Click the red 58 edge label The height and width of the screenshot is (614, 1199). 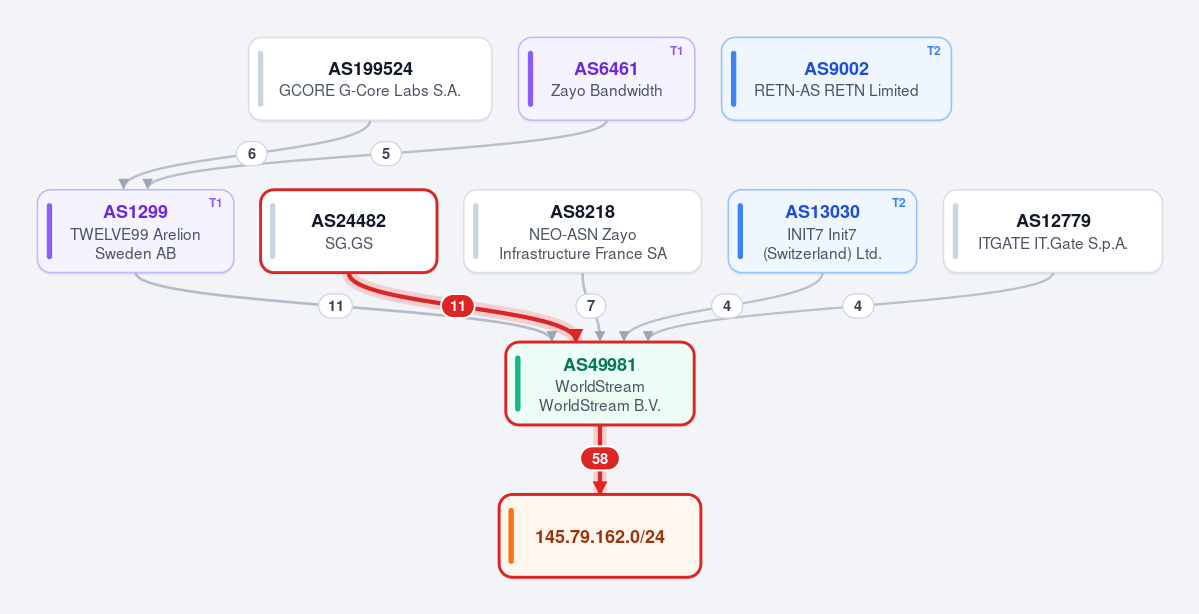click(x=600, y=459)
